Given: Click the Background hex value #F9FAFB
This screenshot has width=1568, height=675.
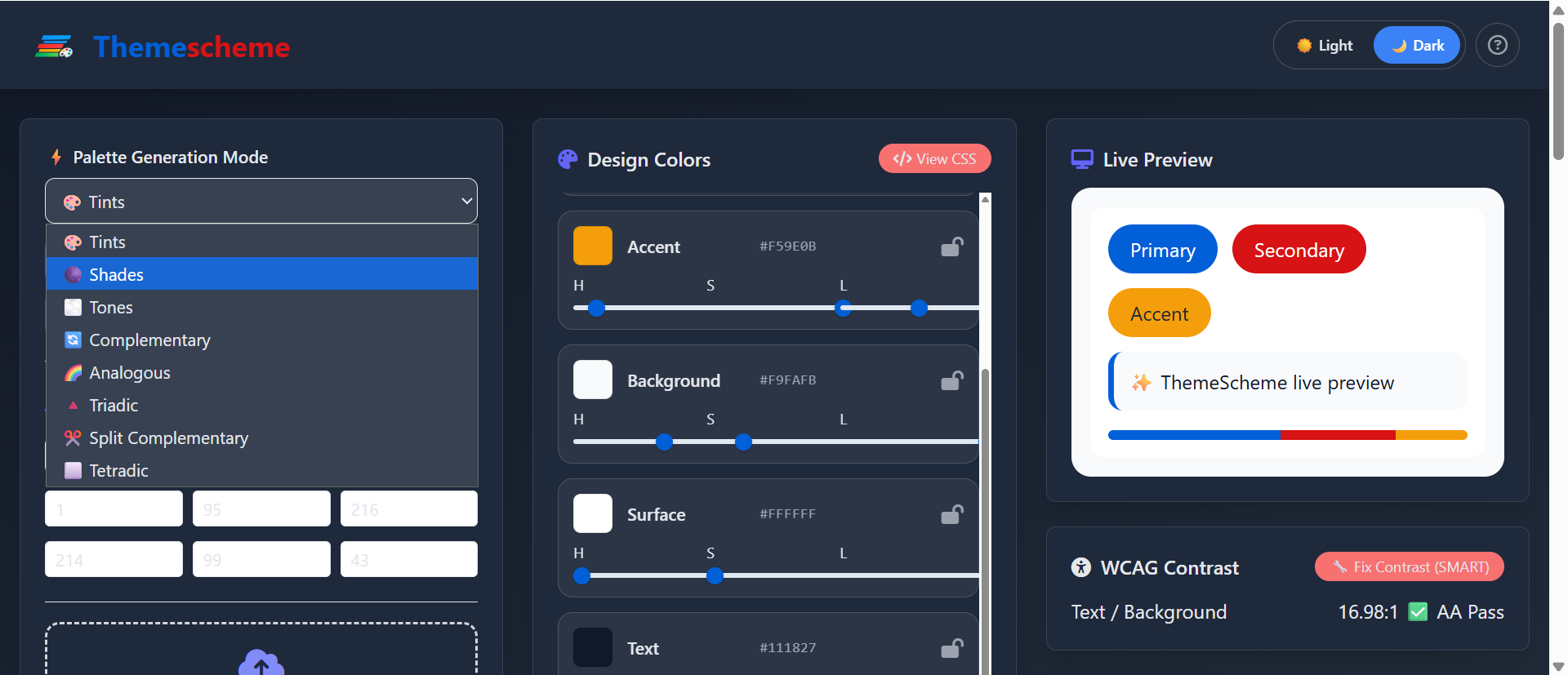Looking at the screenshot, I should click(x=787, y=380).
